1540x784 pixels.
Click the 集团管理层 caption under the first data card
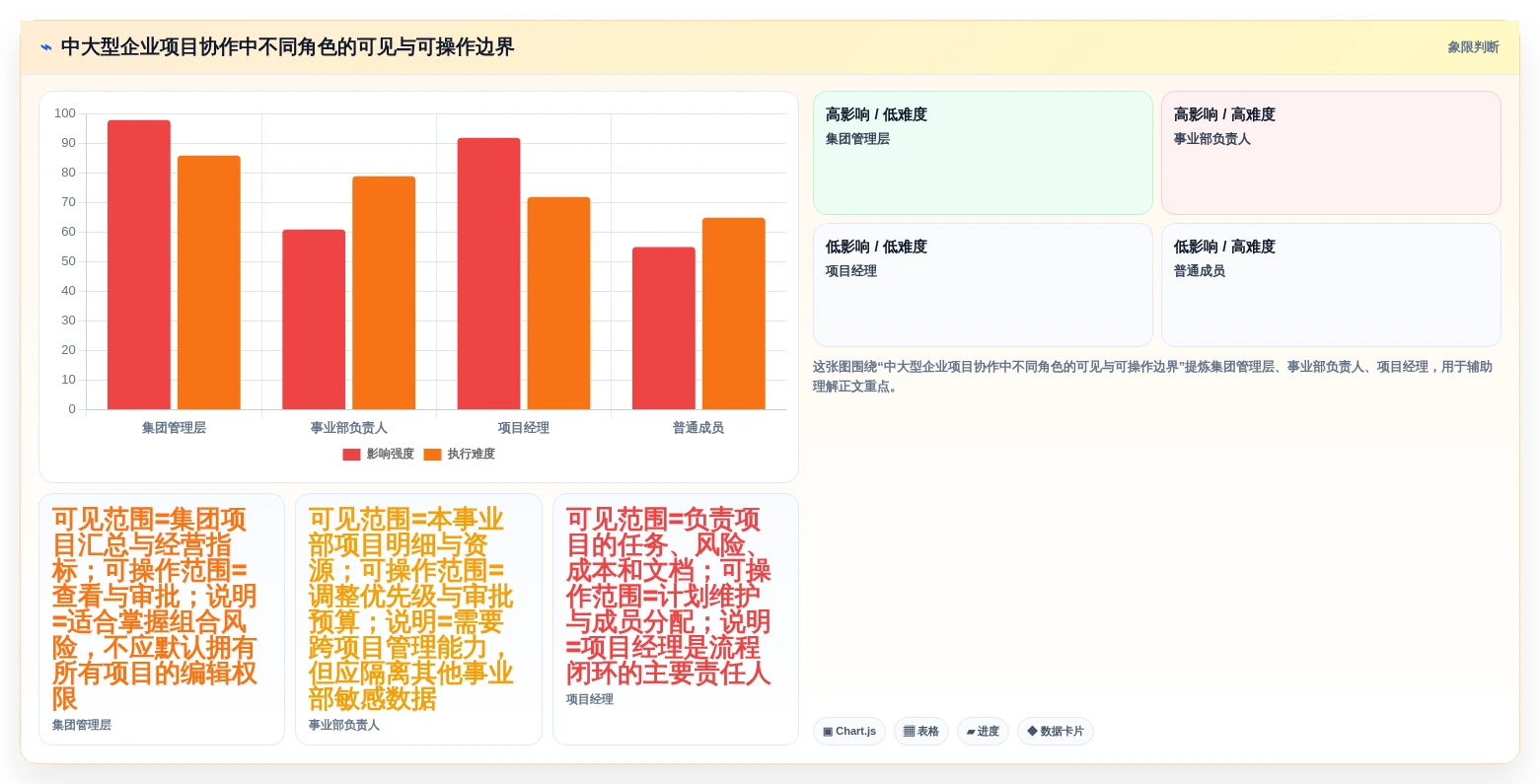tap(82, 725)
